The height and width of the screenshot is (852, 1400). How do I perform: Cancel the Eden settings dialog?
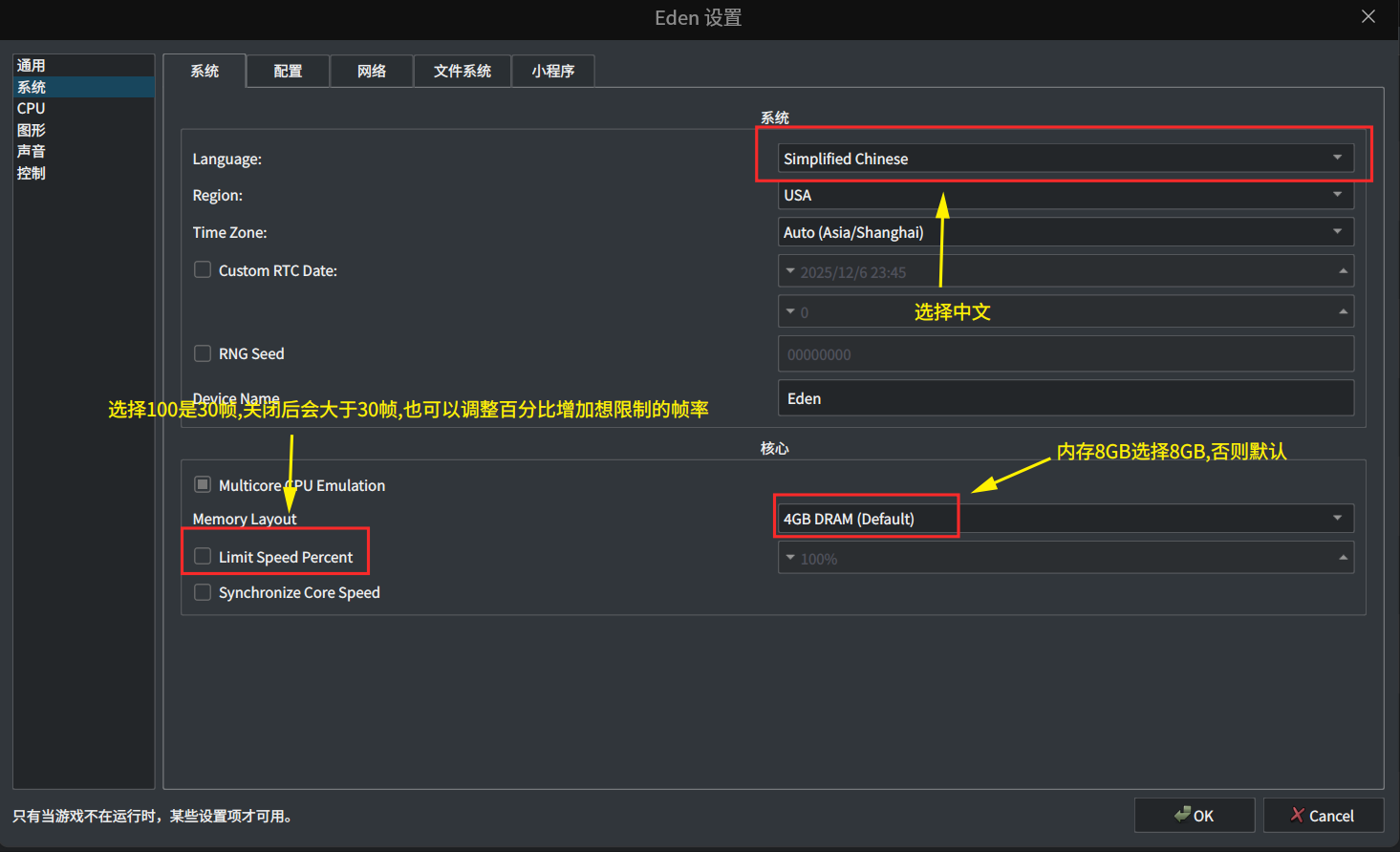point(1324,816)
